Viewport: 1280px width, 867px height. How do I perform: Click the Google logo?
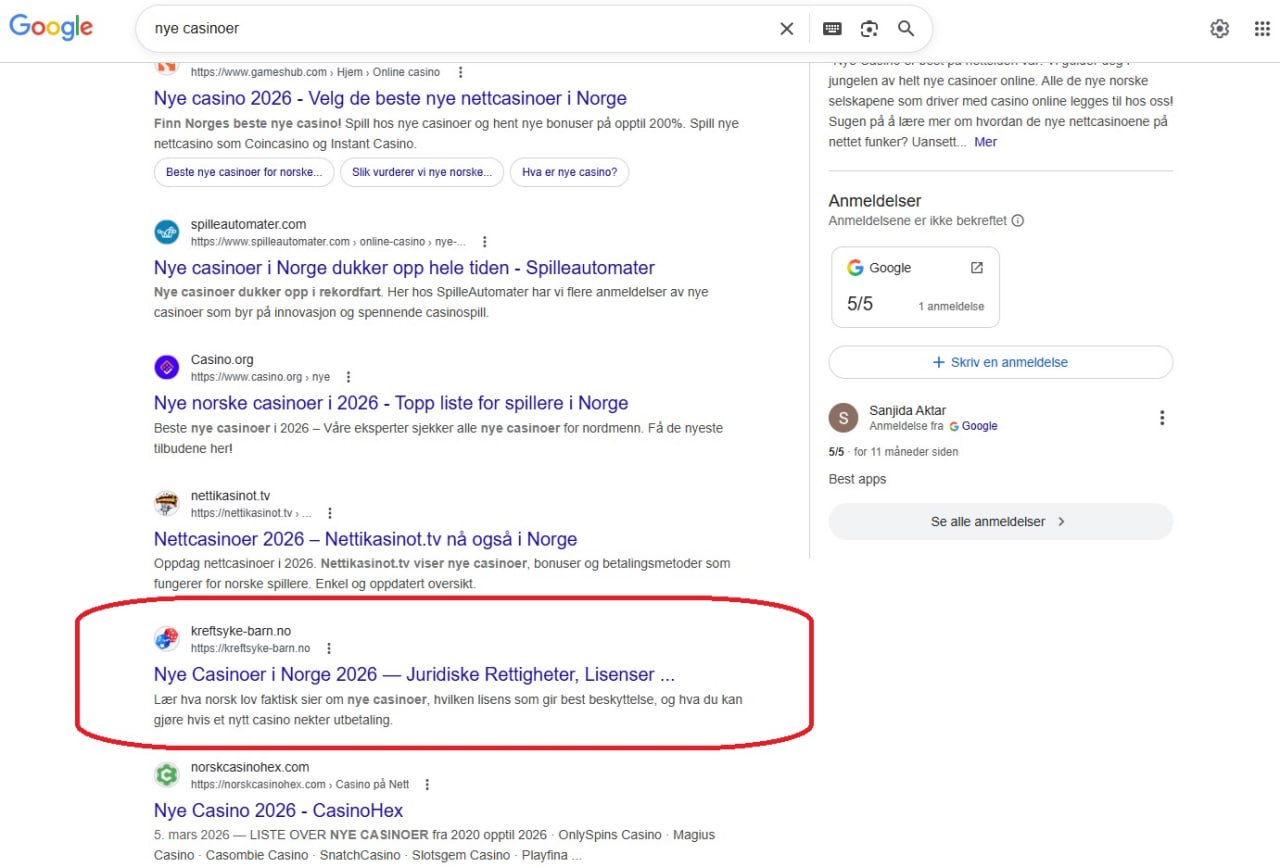click(51, 27)
